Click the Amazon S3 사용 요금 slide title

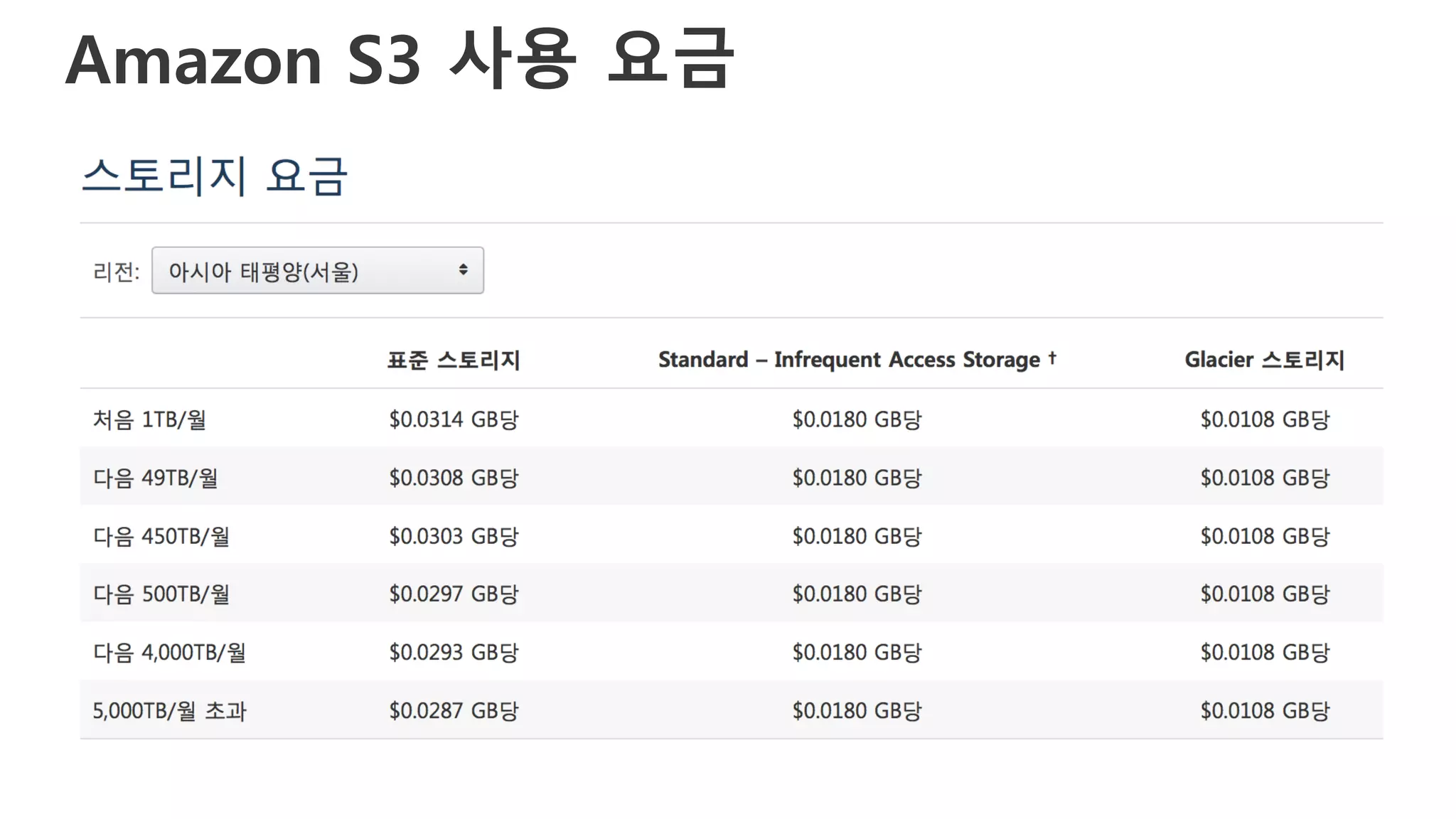click(398, 60)
